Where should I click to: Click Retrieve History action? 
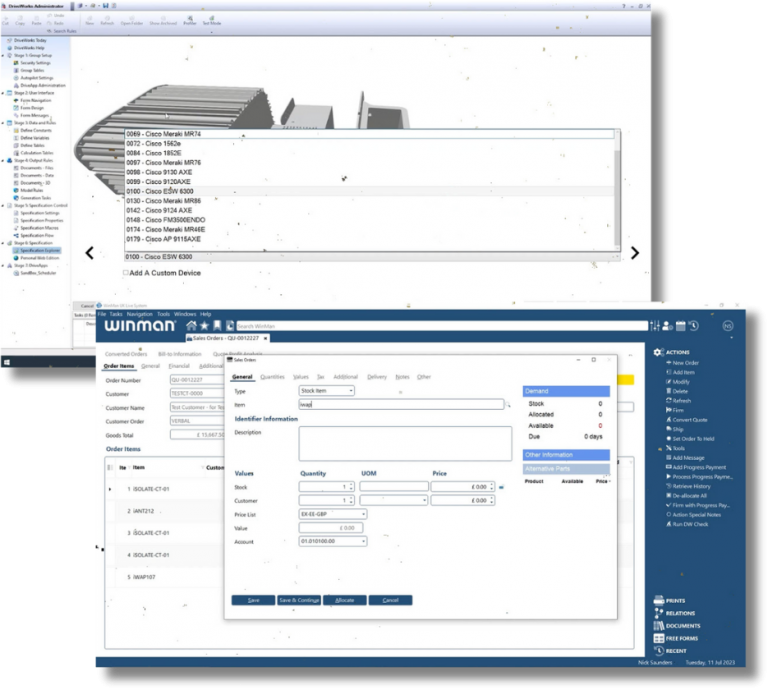pos(688,486)
